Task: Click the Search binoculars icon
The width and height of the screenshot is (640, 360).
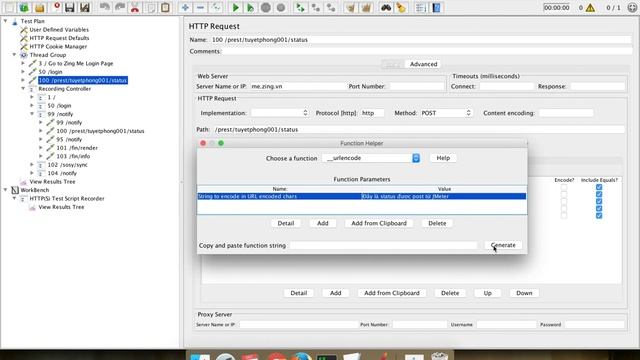Action: tap(386, 7)
